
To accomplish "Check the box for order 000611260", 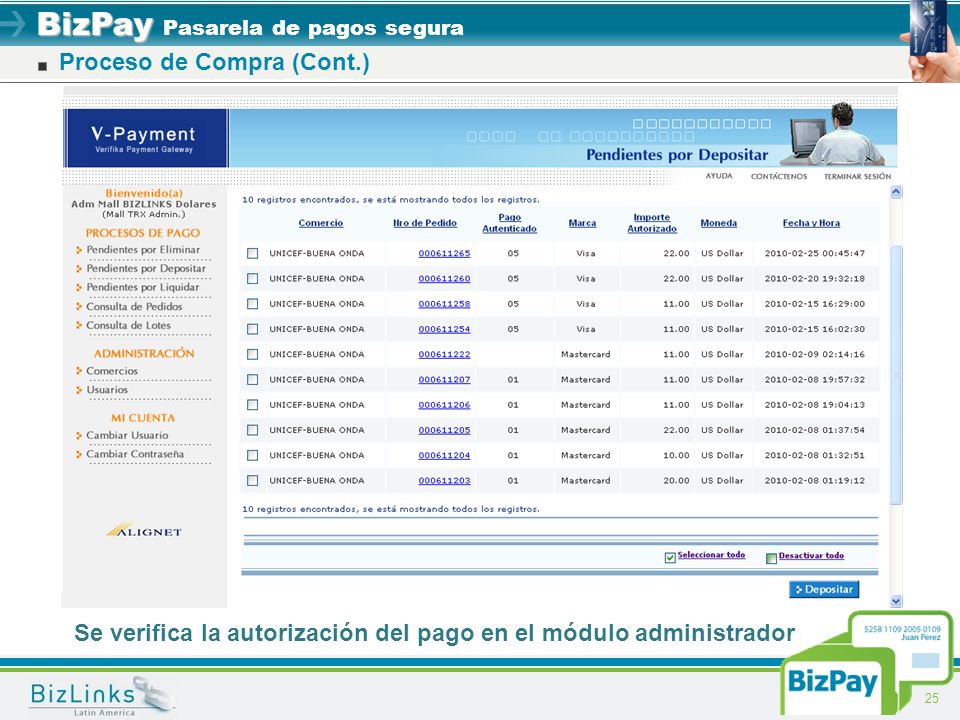I will click(x=252, y=279).
